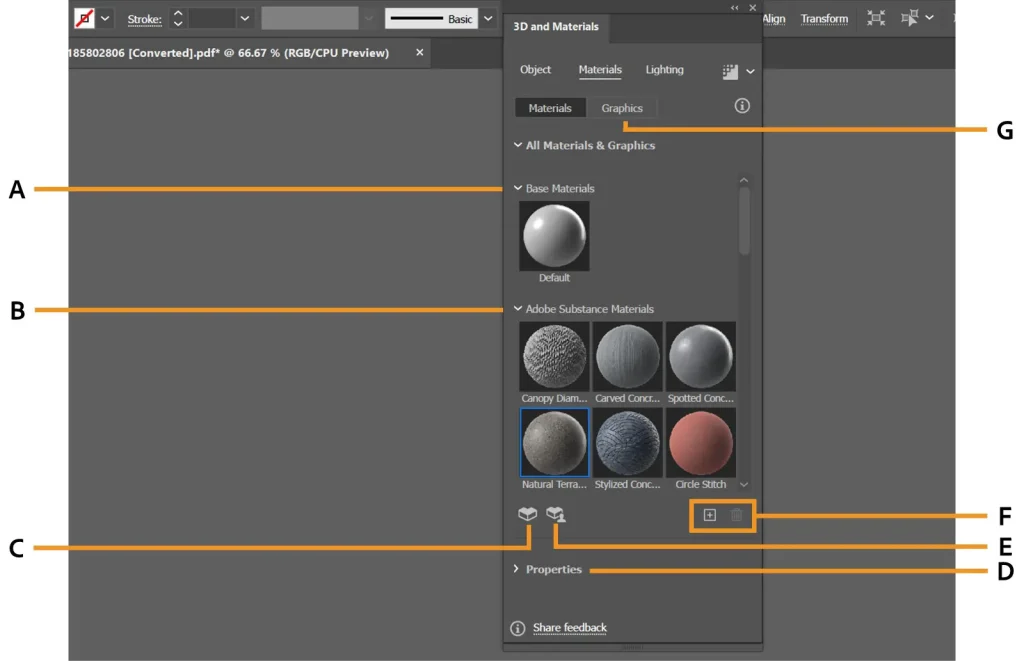Select the Circle Stitch material thumbnail

point(701,442)
